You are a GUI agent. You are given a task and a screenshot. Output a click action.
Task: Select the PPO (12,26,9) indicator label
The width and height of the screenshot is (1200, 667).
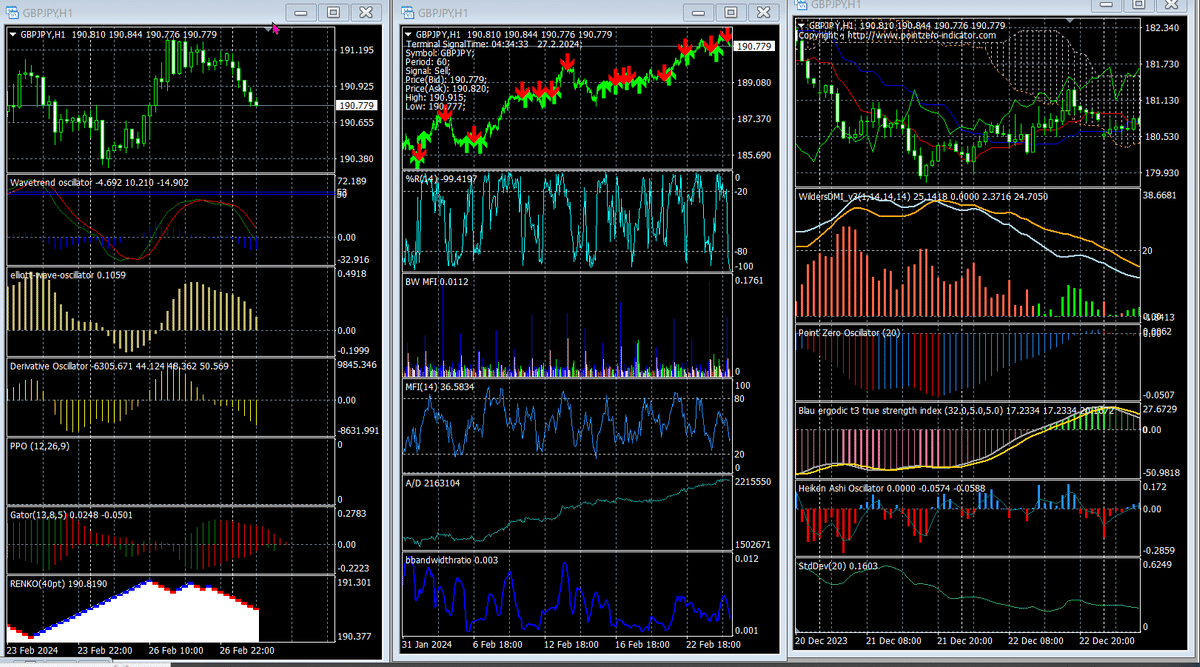(x=40, y=445)
